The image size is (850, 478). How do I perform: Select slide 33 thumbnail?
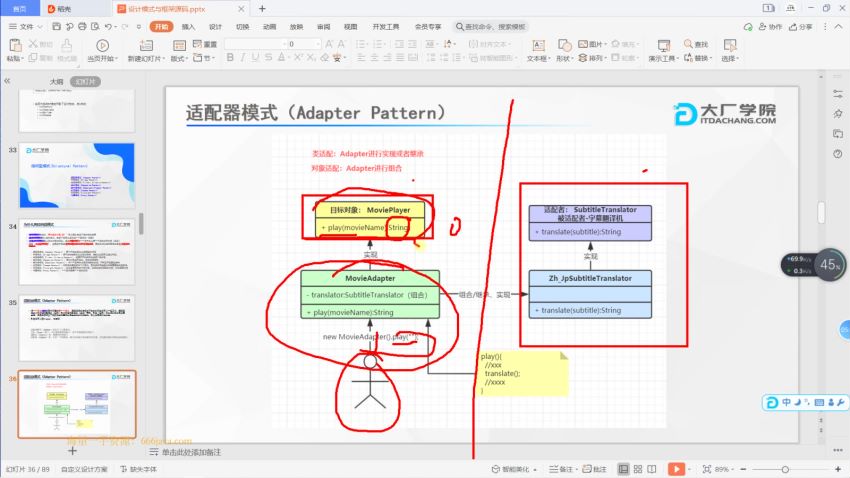tap(77, 175)
